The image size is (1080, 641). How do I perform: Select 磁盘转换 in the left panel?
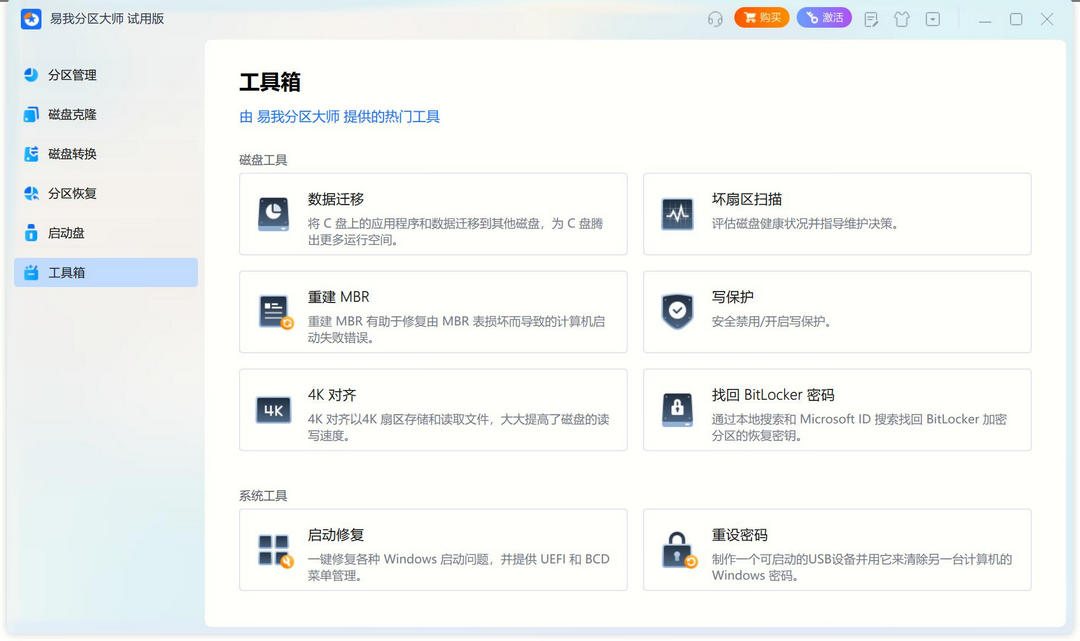[x=72, y=153]
